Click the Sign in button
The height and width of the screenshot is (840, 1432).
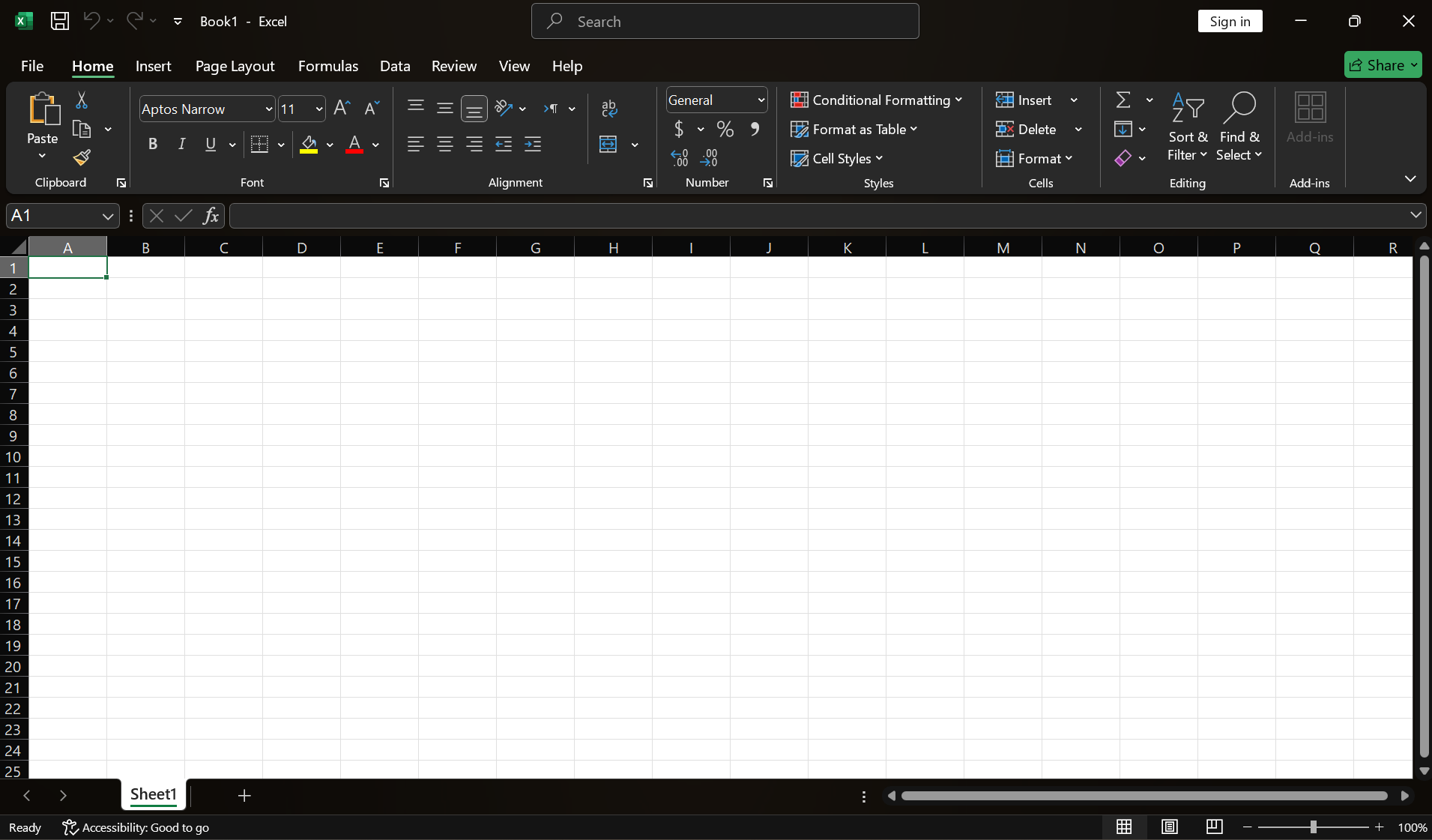pyautogui.click(x=1230, y=21)
